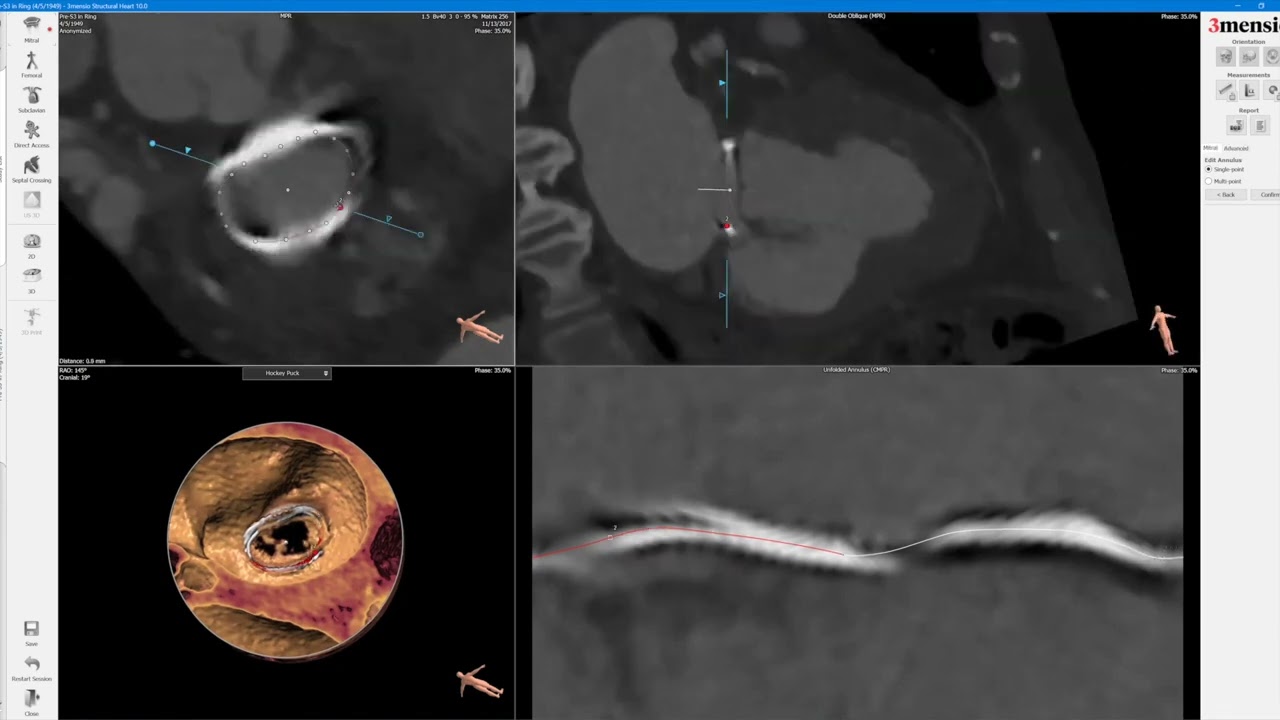Click the Back button

click(x=1226, y=195)
